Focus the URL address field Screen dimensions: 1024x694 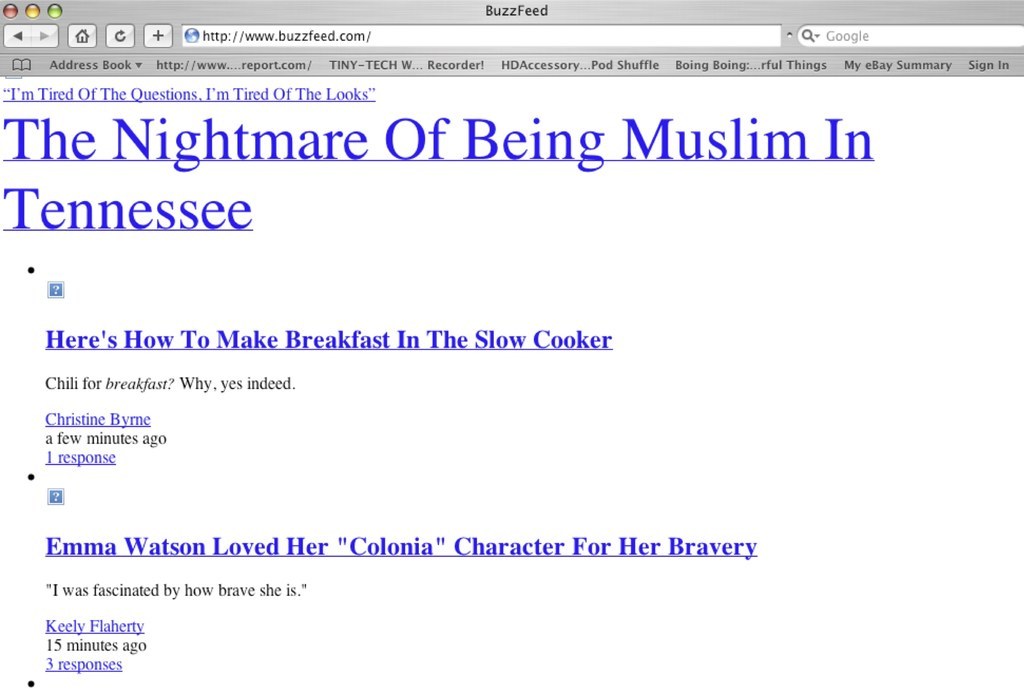[x=481, y=36]
